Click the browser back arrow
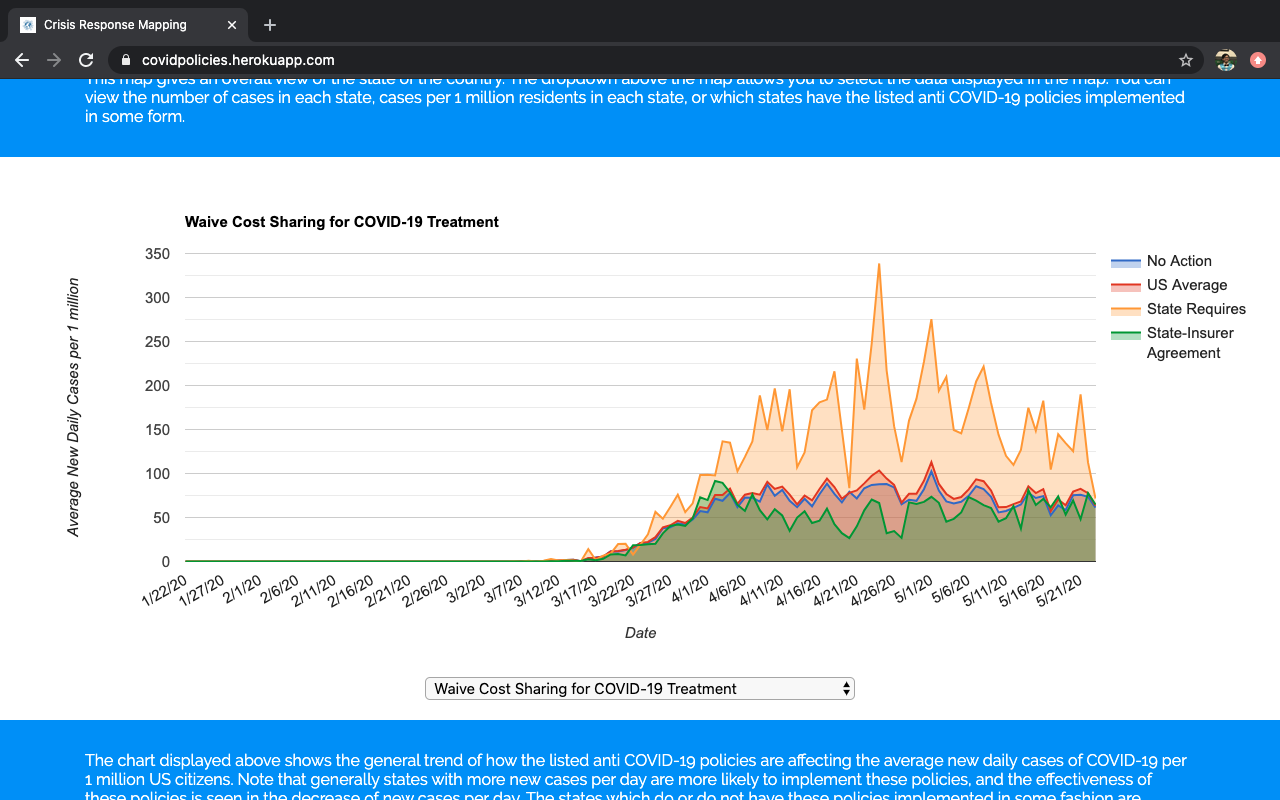The height and width of the screenshot is (800, 1280). [22, 60]
